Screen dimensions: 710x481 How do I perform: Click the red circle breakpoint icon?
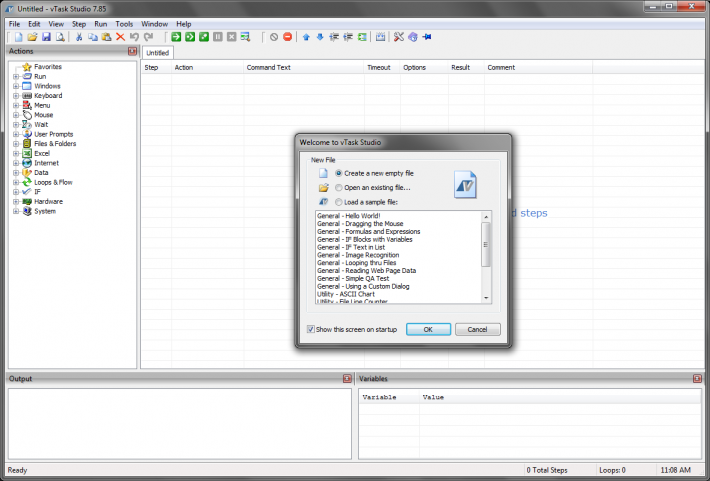click(x=288, y=37)
